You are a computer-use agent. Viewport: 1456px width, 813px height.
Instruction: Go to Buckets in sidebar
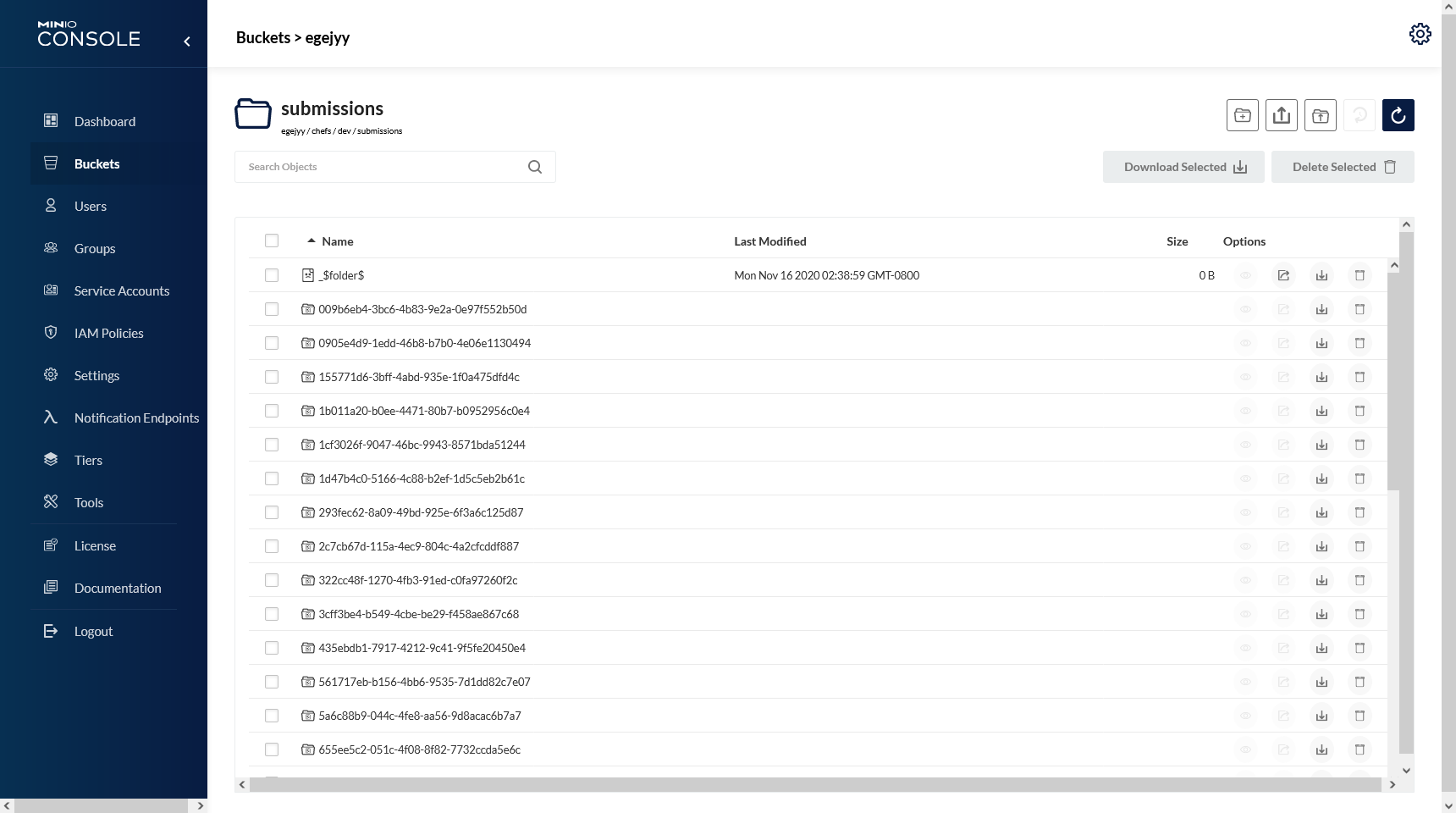tap(119, 163)
